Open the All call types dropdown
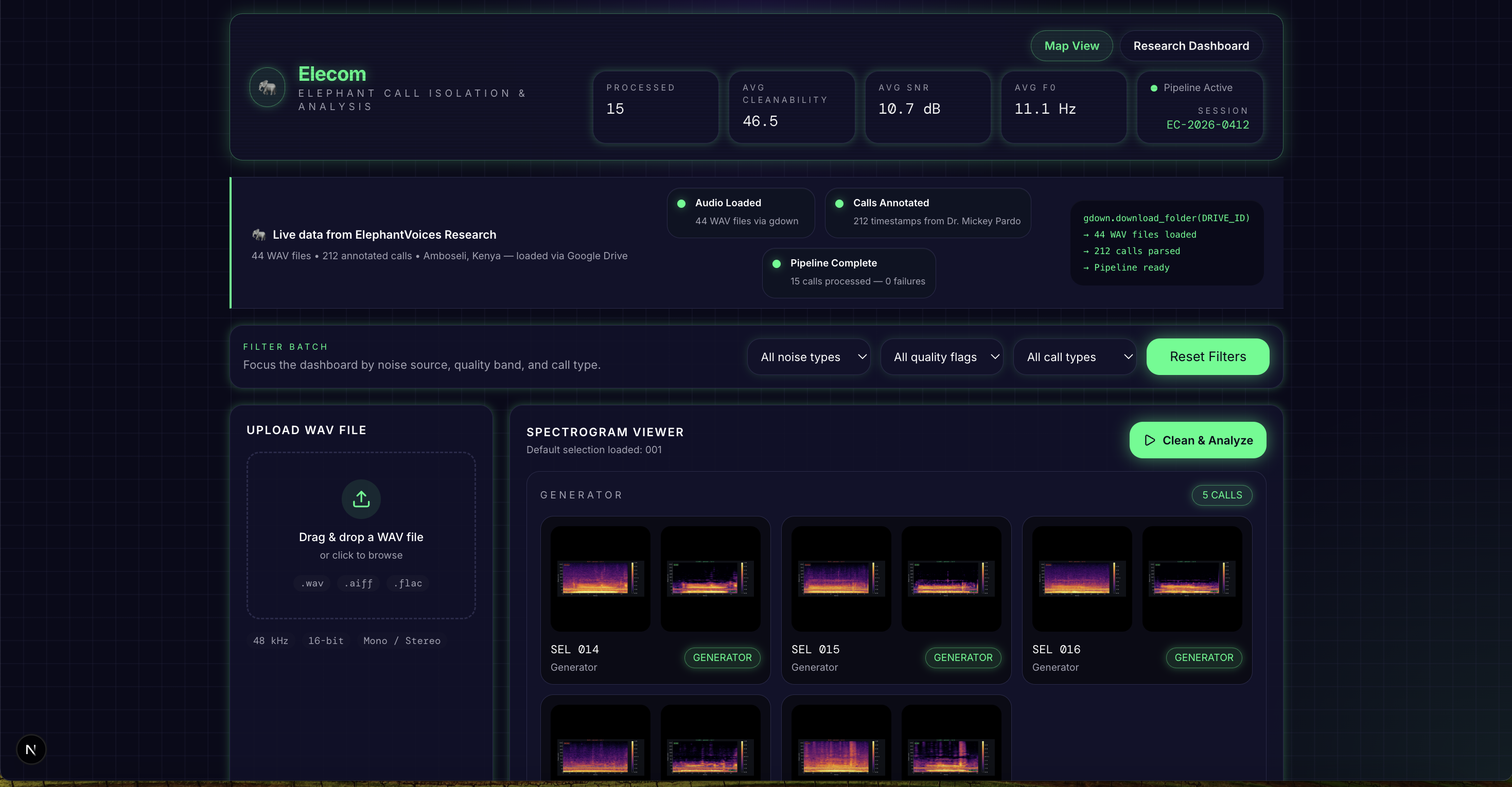 click(1074, 357)
